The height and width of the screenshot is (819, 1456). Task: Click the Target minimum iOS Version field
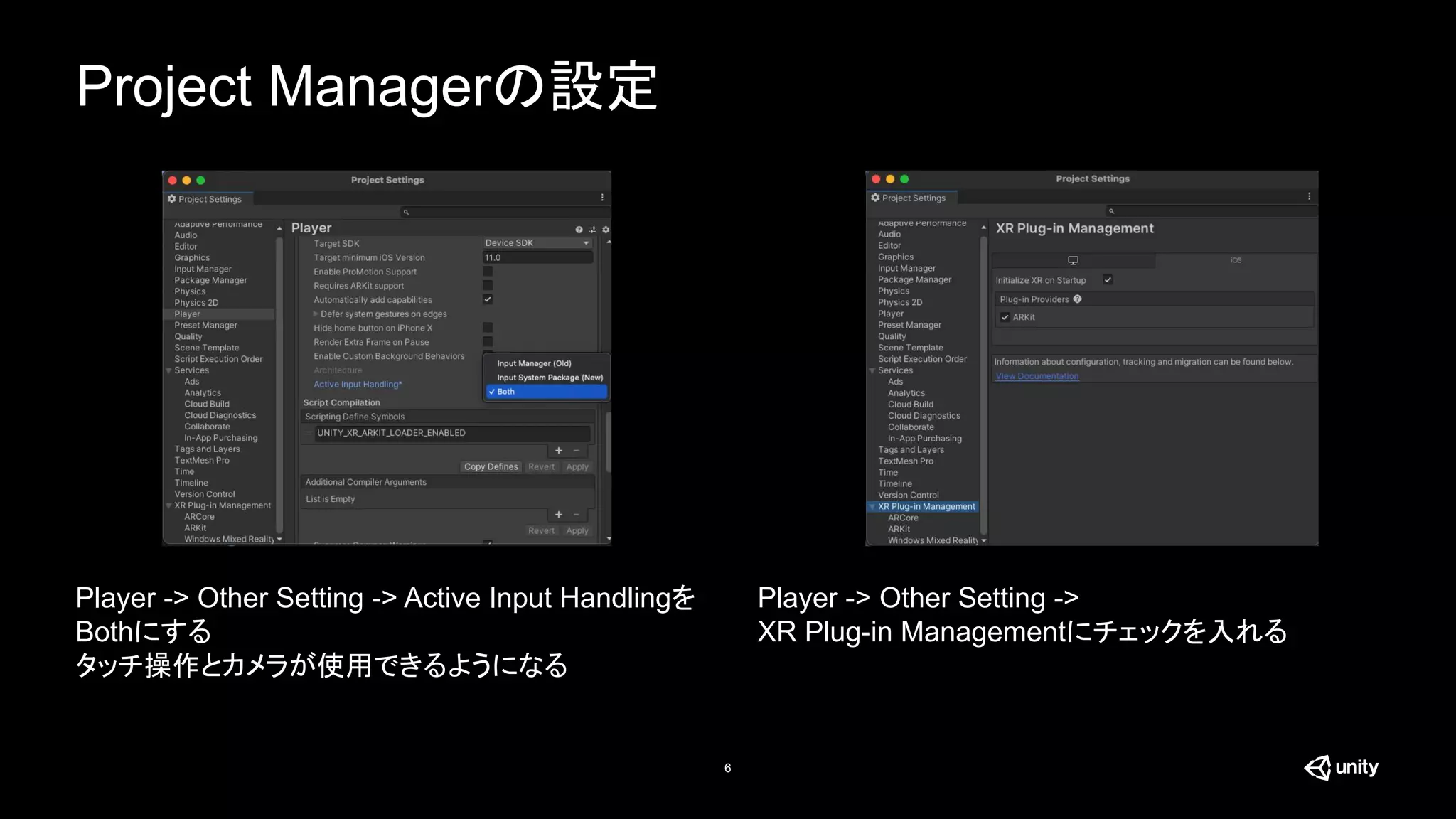537,257
